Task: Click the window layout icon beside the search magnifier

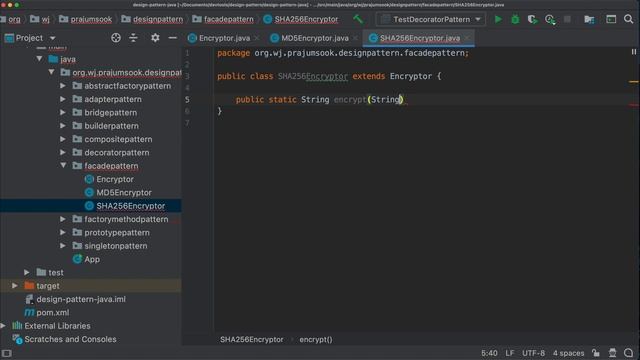Action: coord(611,19)
